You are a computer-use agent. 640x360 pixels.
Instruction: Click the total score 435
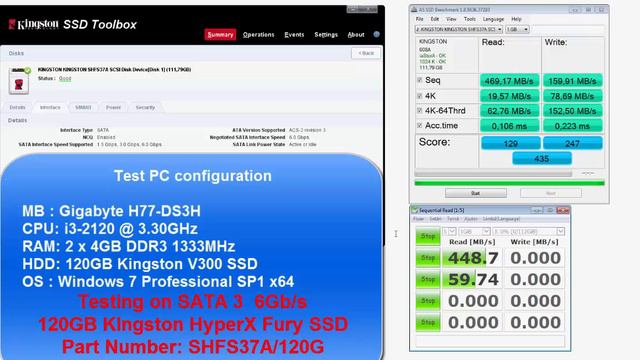point(542,158)
